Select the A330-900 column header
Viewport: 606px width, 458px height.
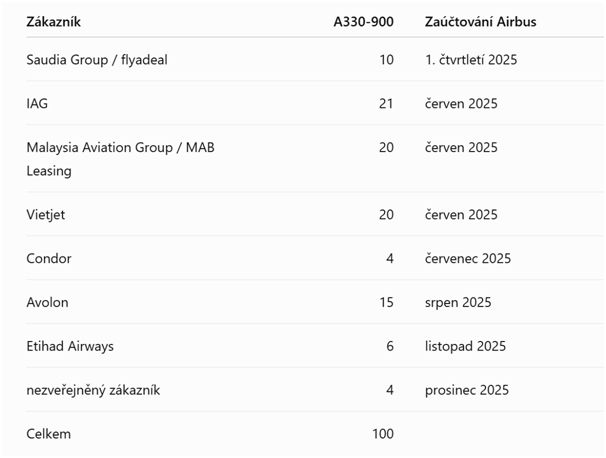363,22
